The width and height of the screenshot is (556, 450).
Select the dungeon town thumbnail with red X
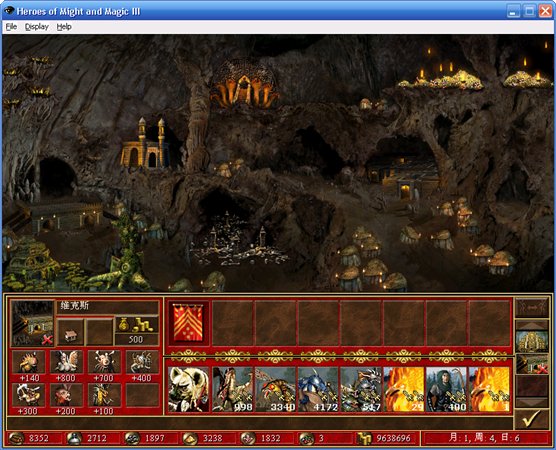point(532,364)
